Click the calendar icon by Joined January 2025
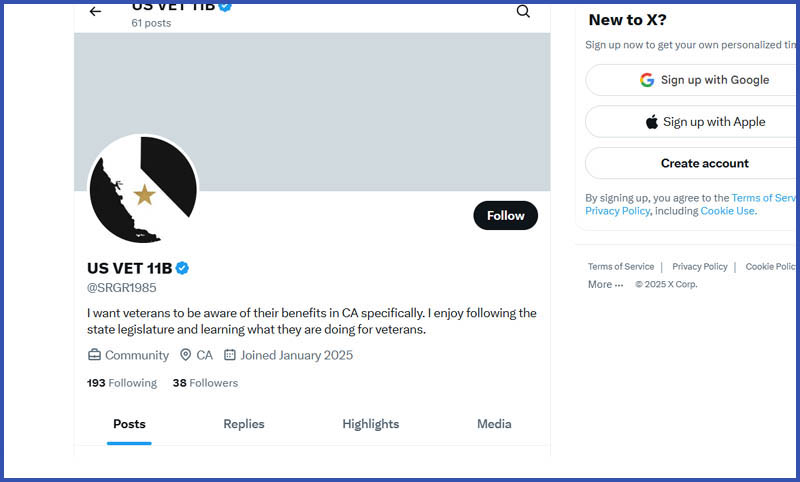This screenshot has width=800, height=482. coord(230,354)
